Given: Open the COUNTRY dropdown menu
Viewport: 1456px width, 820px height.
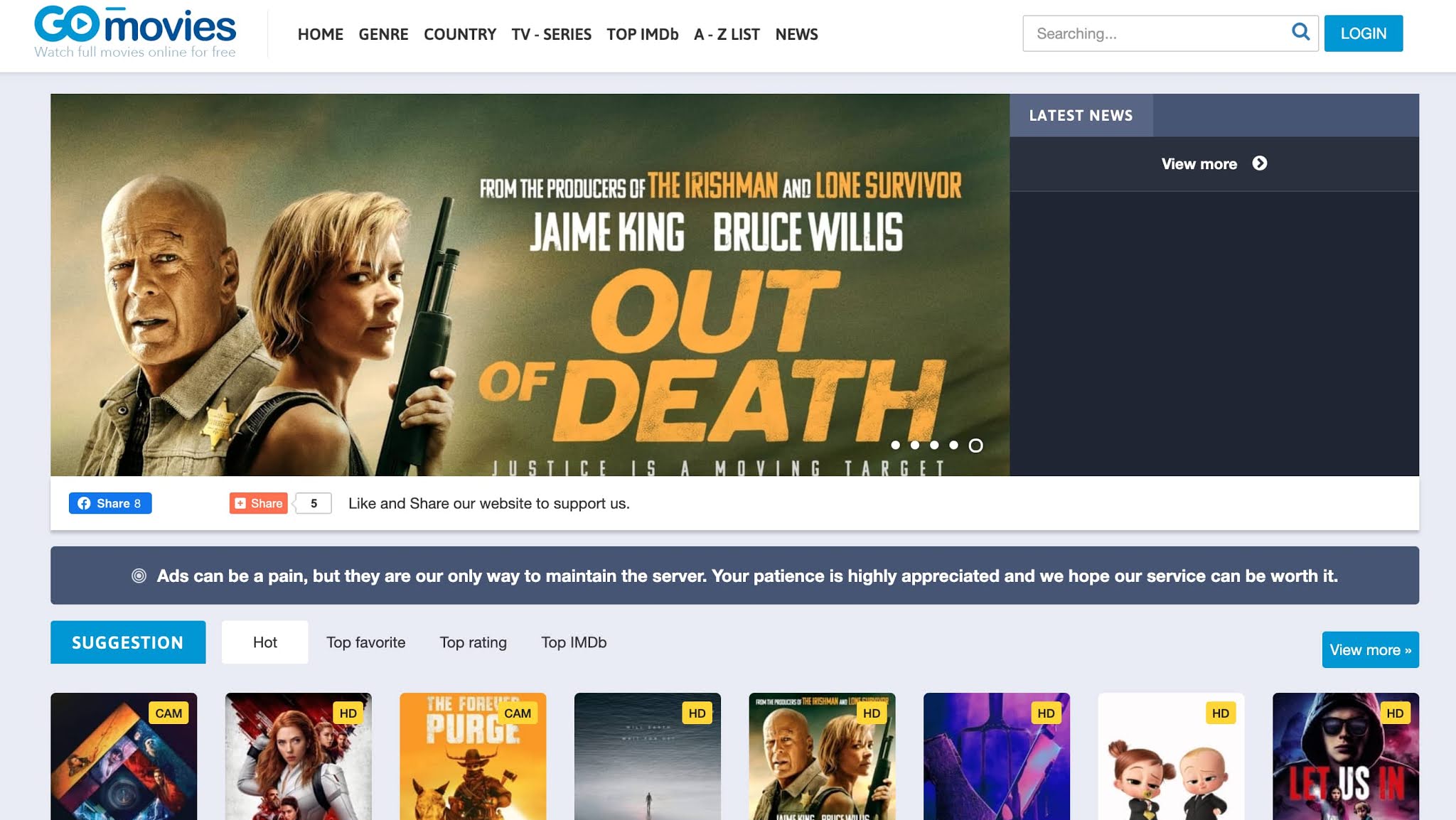Looking at the screenshot, I should [x=459, y=34].
